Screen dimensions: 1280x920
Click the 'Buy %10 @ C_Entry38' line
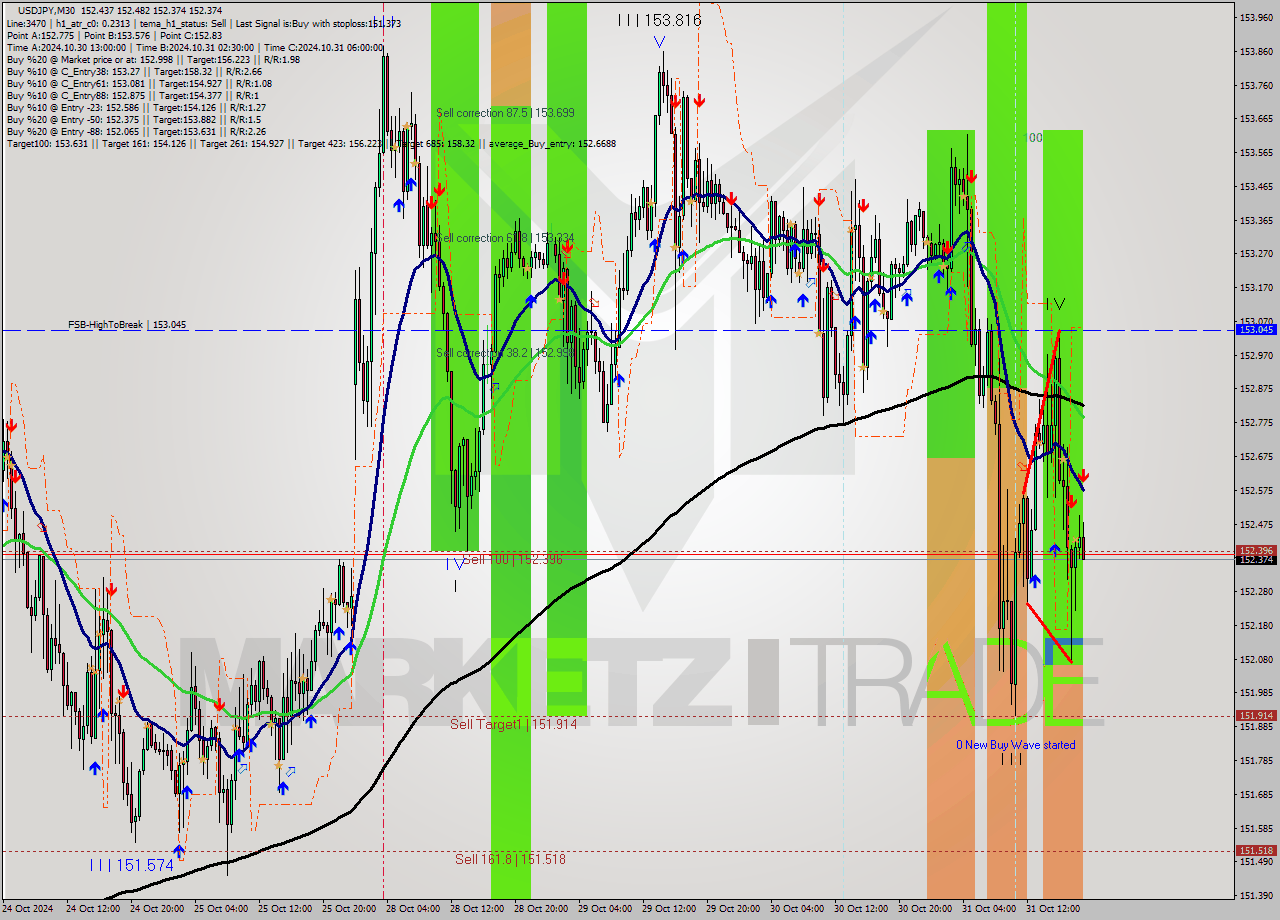[134, 71]
